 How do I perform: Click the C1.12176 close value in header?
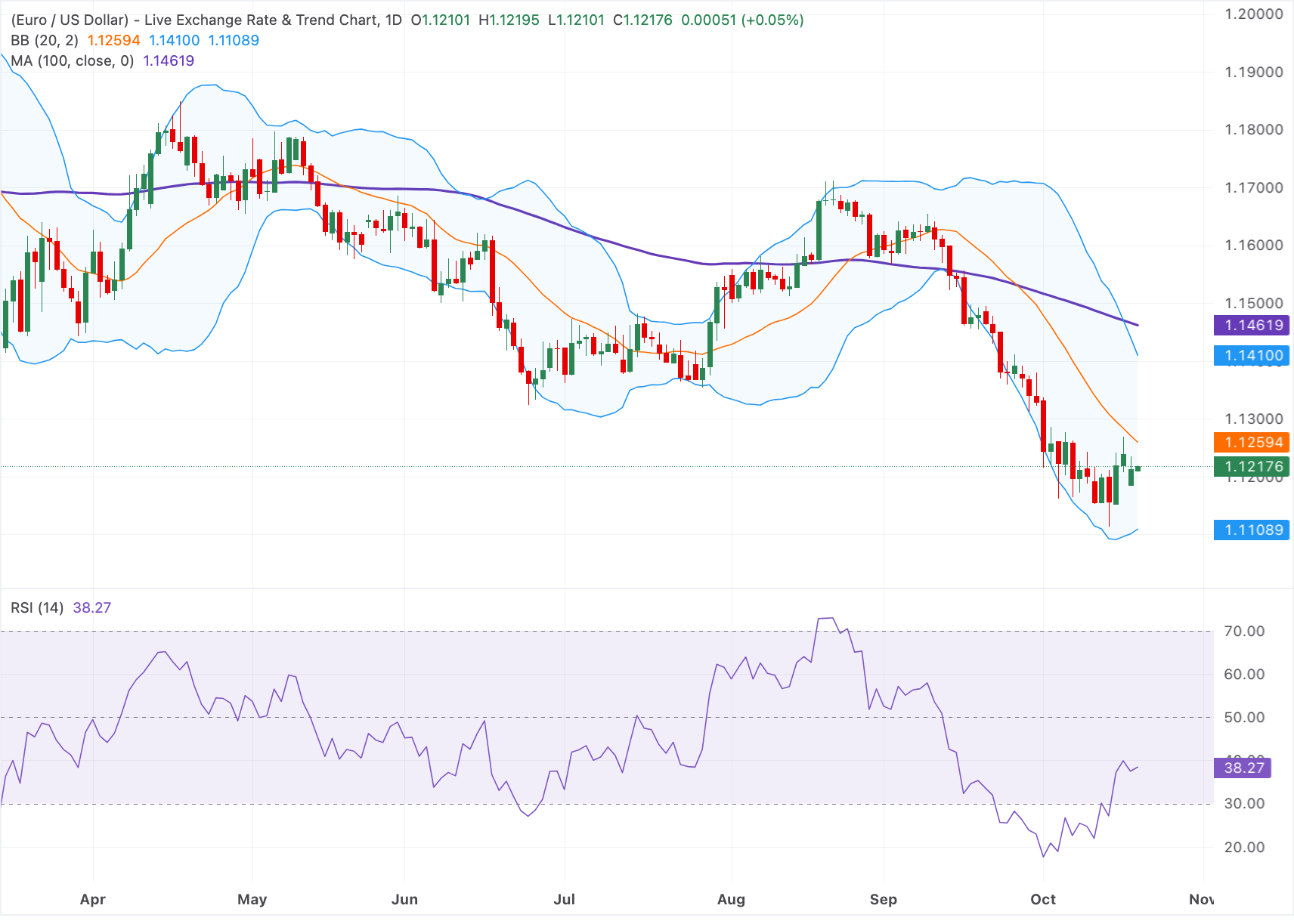click(642, 20)
